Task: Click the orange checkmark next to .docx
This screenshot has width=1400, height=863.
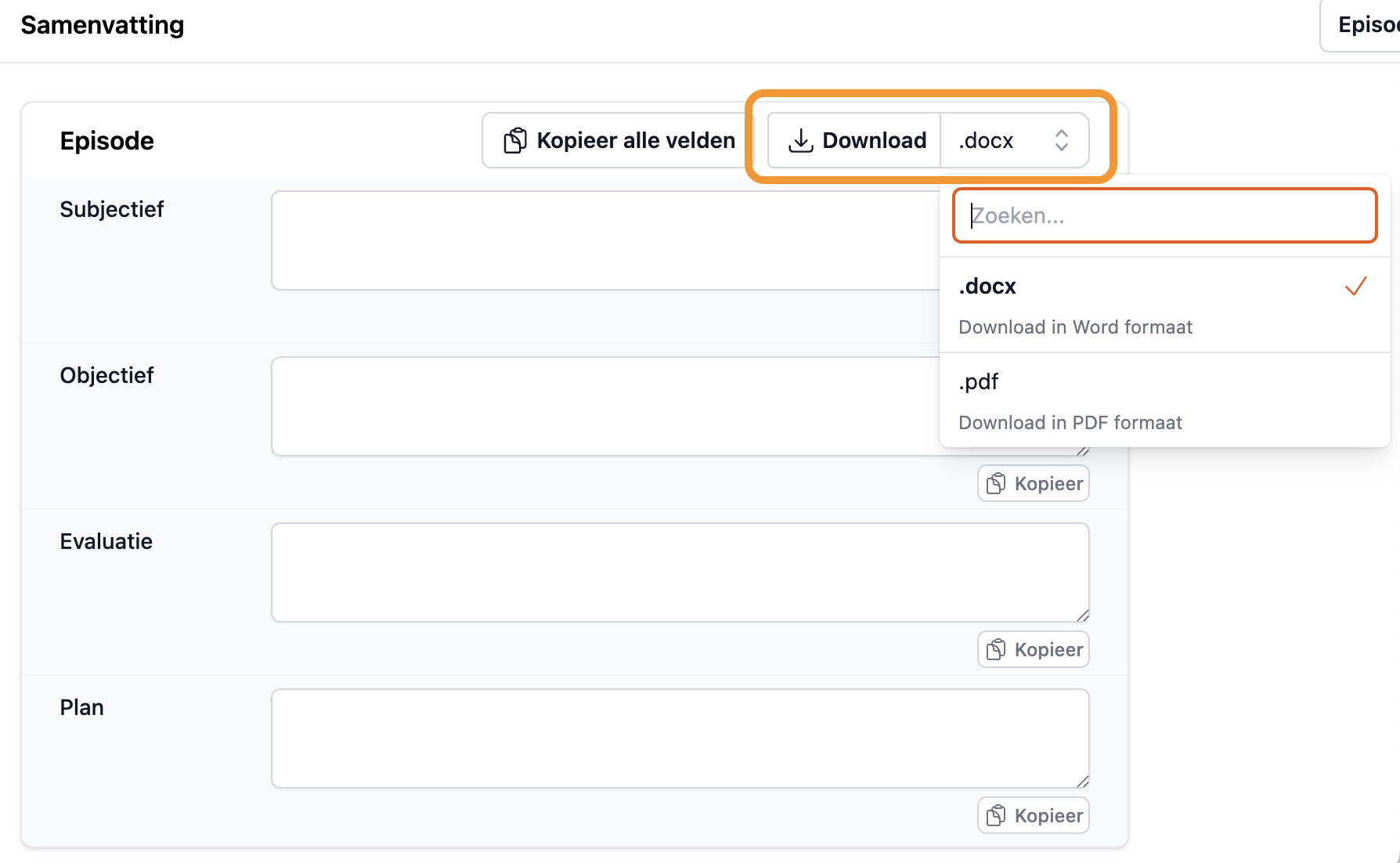Action: pyautogui.click(x=1355, y=287)
